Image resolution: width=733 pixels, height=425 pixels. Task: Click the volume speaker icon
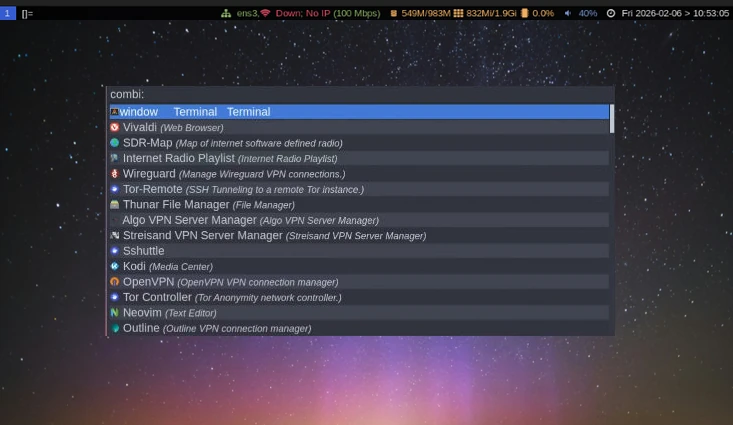(568, 13)
